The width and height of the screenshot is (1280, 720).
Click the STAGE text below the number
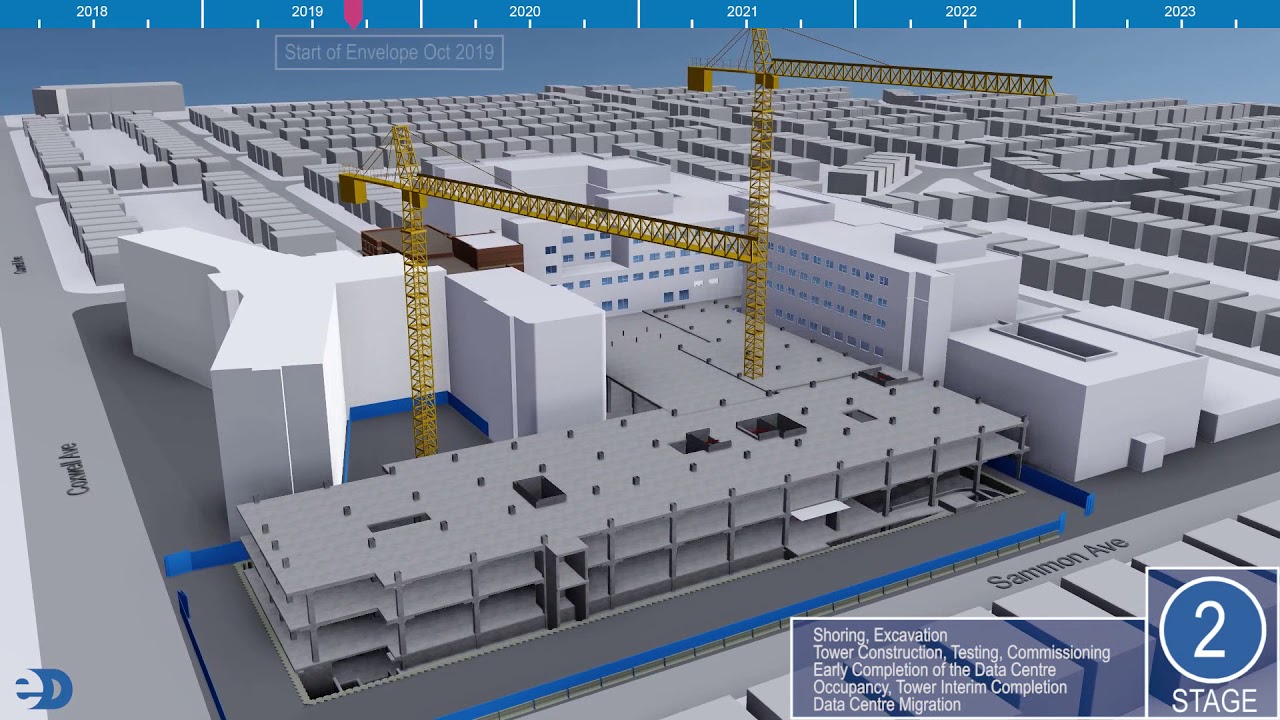tap(1214, 699)
